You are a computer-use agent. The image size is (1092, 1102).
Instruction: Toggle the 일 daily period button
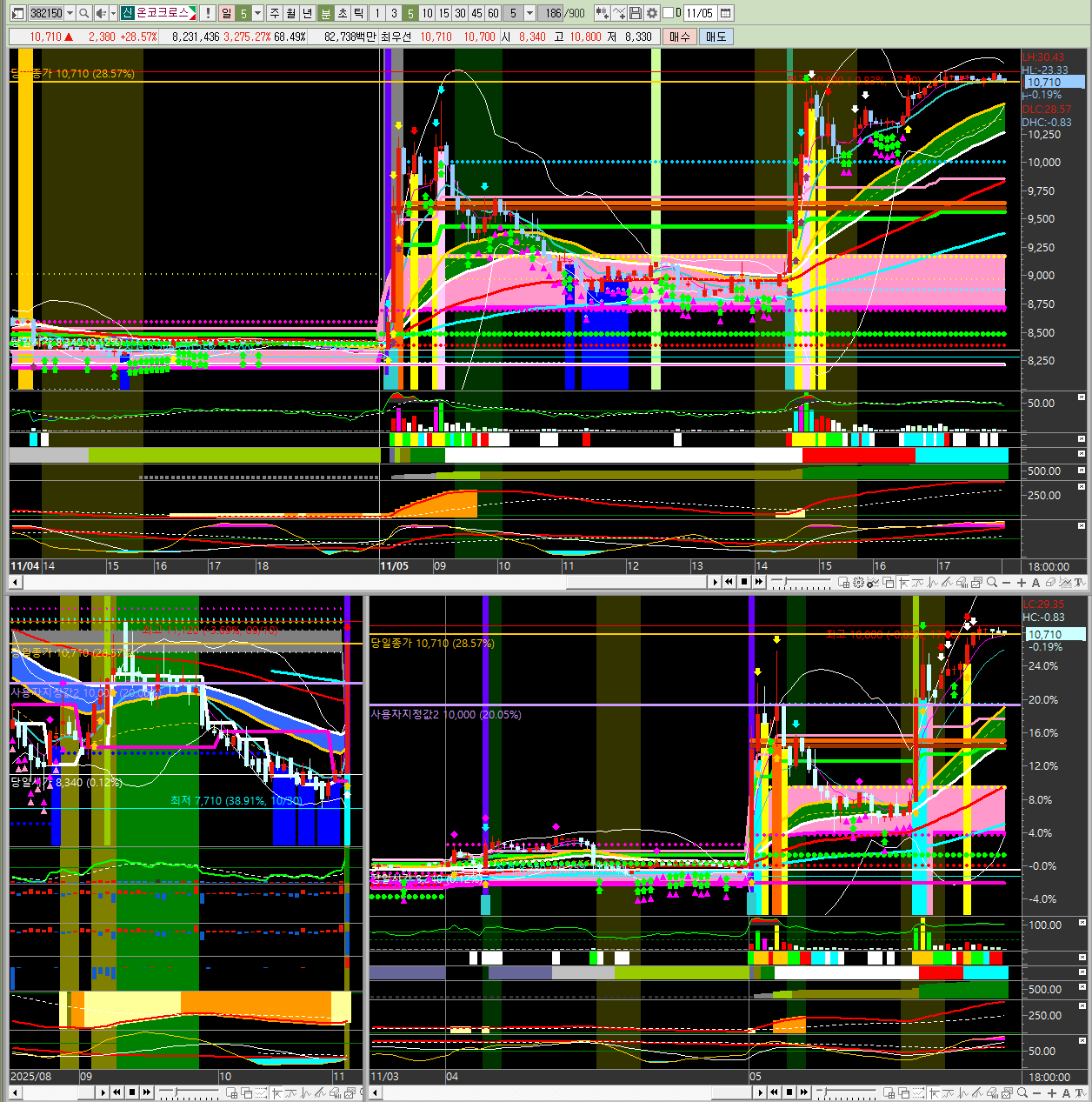pyautogui.click(x=227, y=13)
